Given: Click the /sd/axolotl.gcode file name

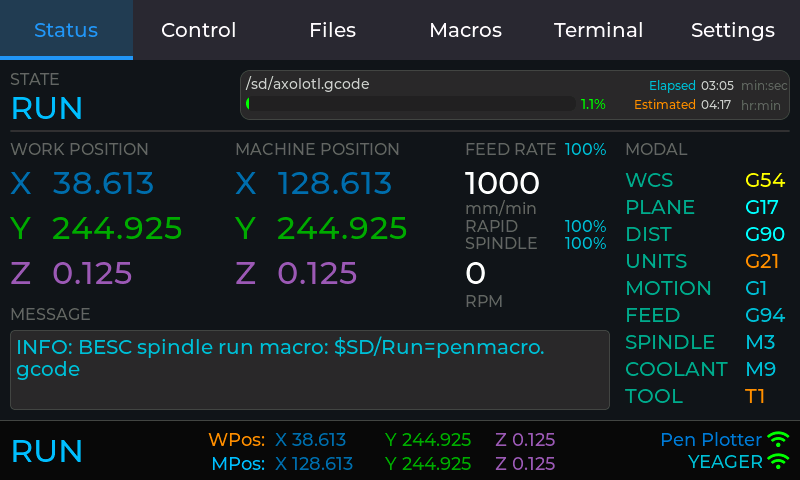Looking at the screenshot, I should click(308, 84).
